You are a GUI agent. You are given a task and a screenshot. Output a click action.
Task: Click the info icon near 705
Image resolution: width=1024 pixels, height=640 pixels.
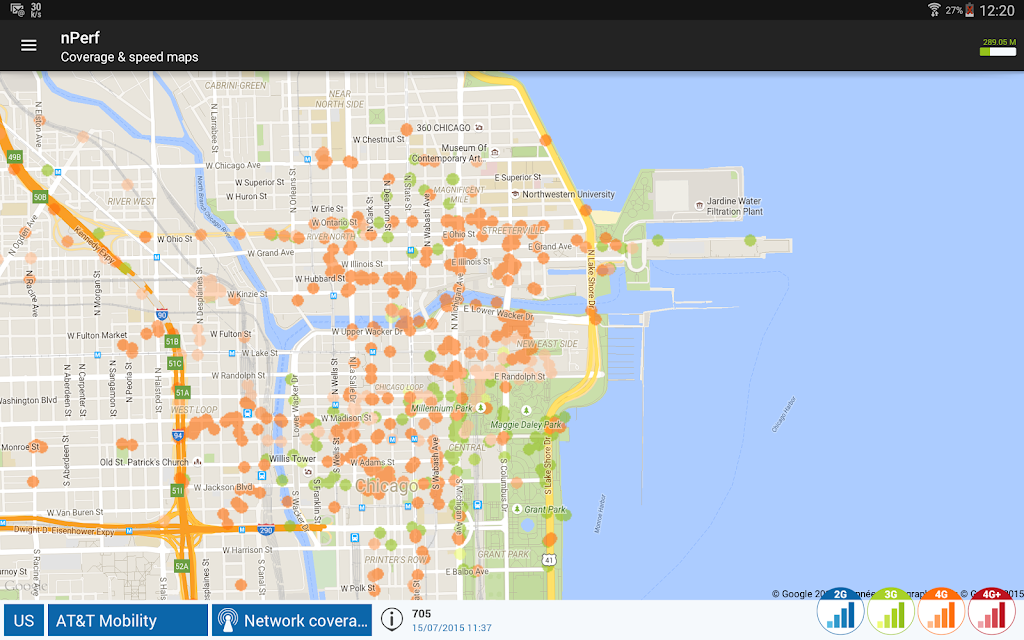[x=392, y=620]
